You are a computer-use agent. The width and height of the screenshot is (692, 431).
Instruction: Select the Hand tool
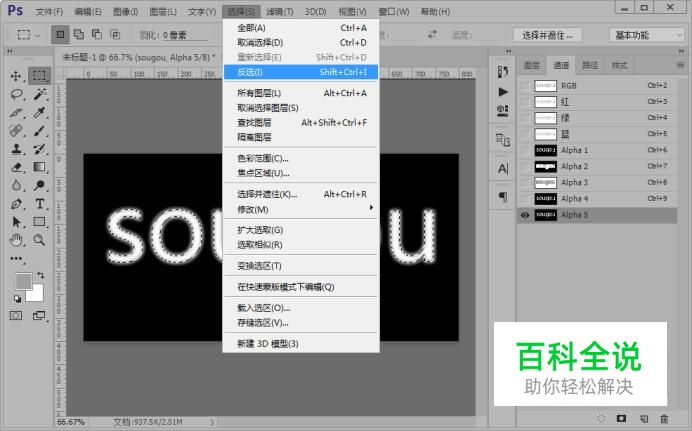pos(16,240)
